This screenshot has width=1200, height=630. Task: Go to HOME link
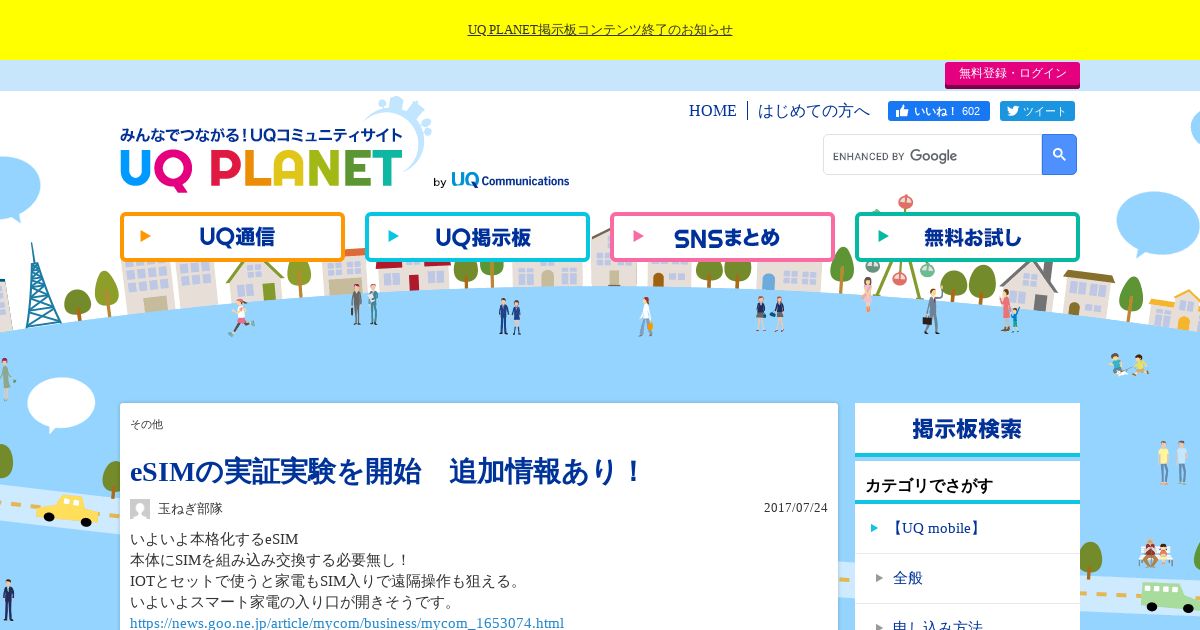(712, 111)
